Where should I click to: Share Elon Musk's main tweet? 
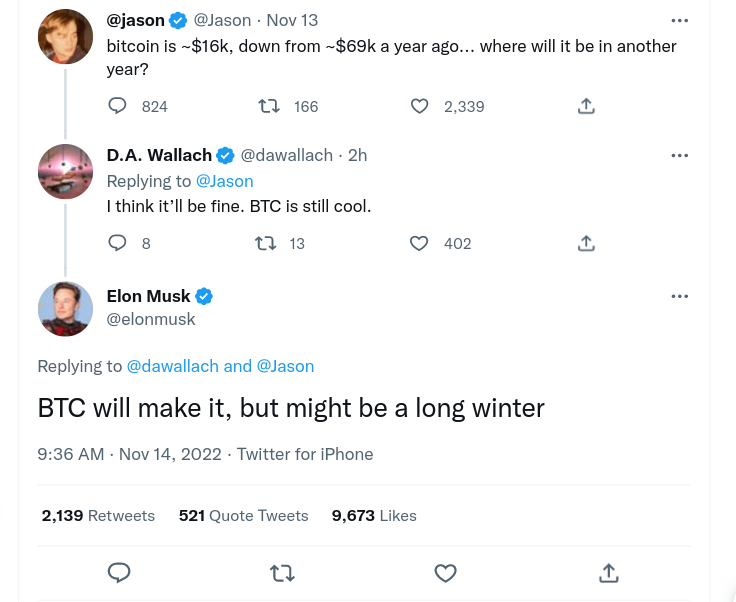[x=609, y=573]
